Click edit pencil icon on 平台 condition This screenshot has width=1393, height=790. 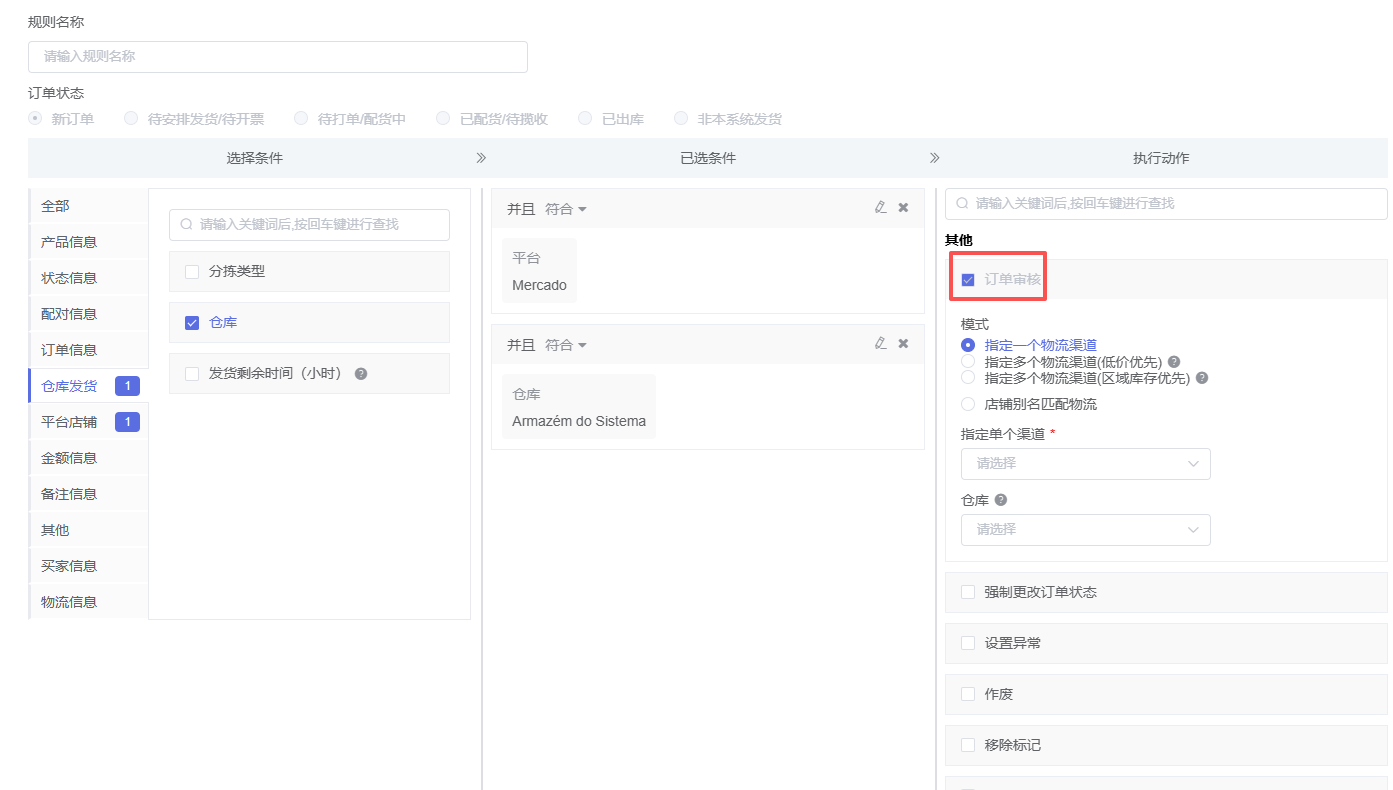pos(880,208)
